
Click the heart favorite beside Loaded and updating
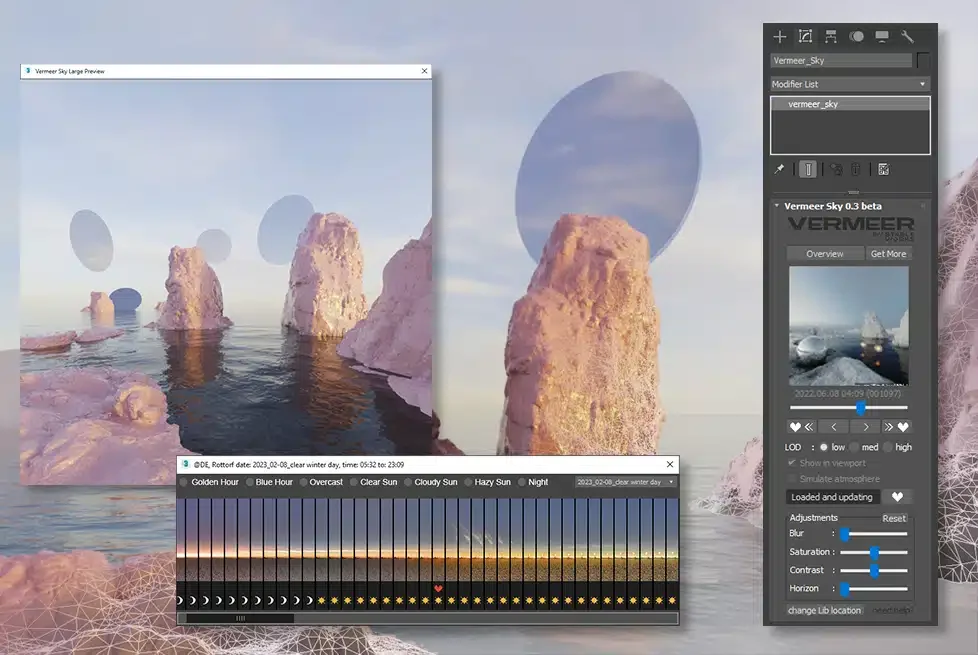pos(898,497)
